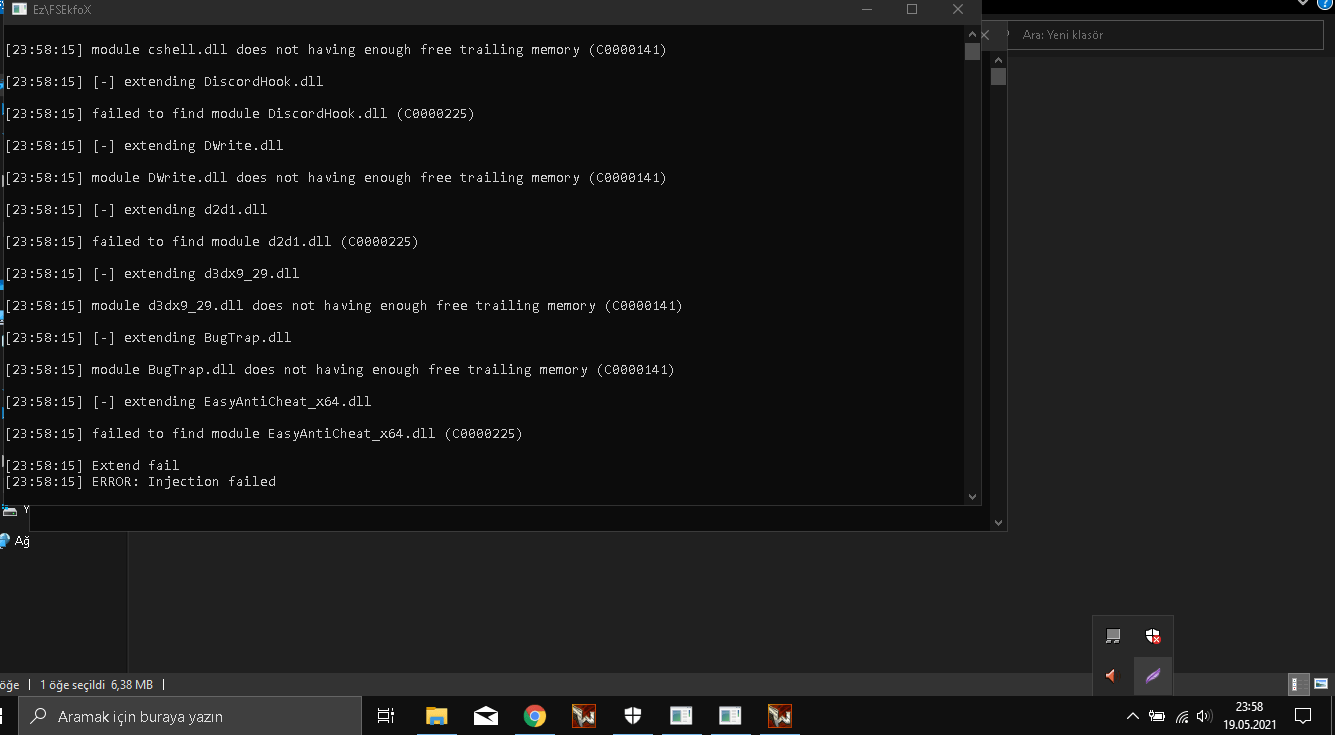The width and height of the screenshot is (1335, 735).
Task: Open the notification center icon
Action: [1303, 716]
